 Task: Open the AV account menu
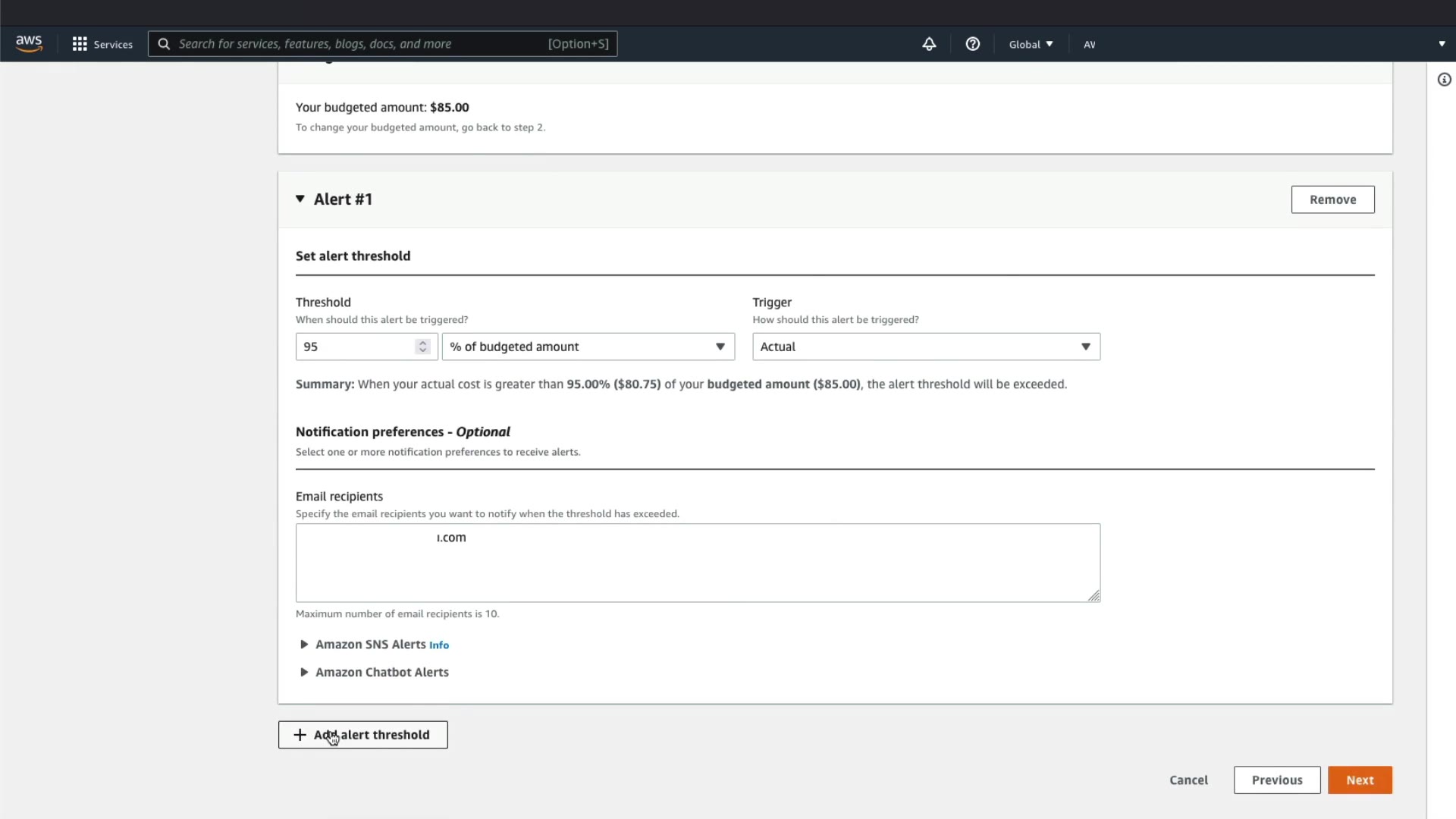1089,44
